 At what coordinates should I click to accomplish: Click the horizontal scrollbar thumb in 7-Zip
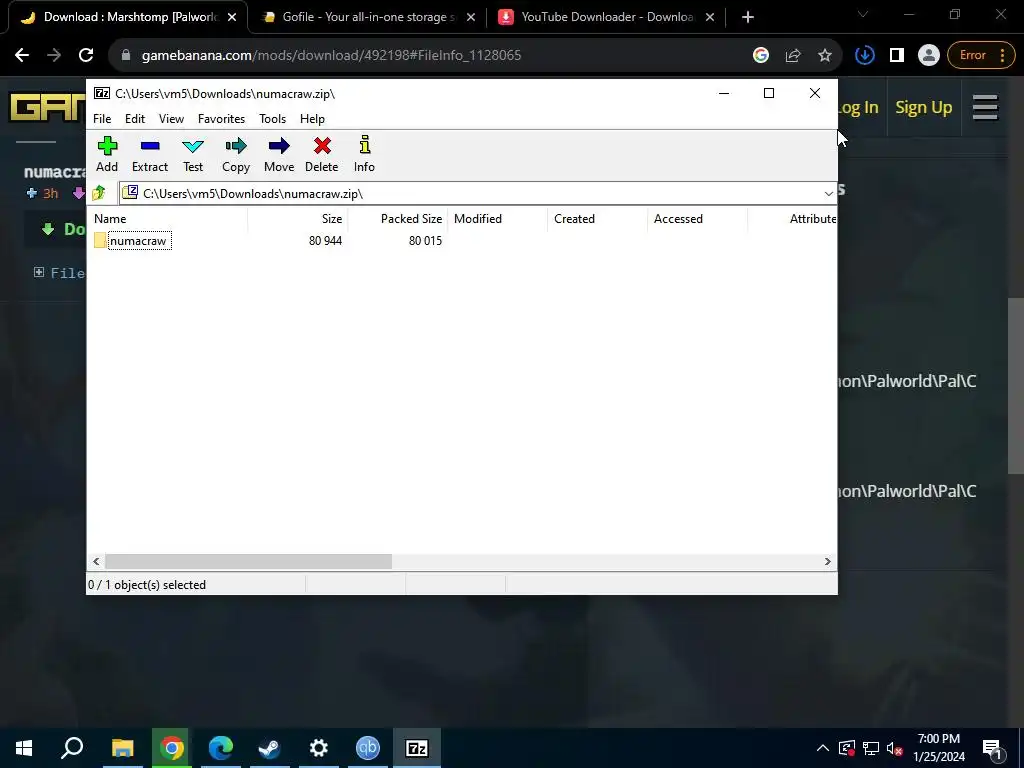(248, 562)
